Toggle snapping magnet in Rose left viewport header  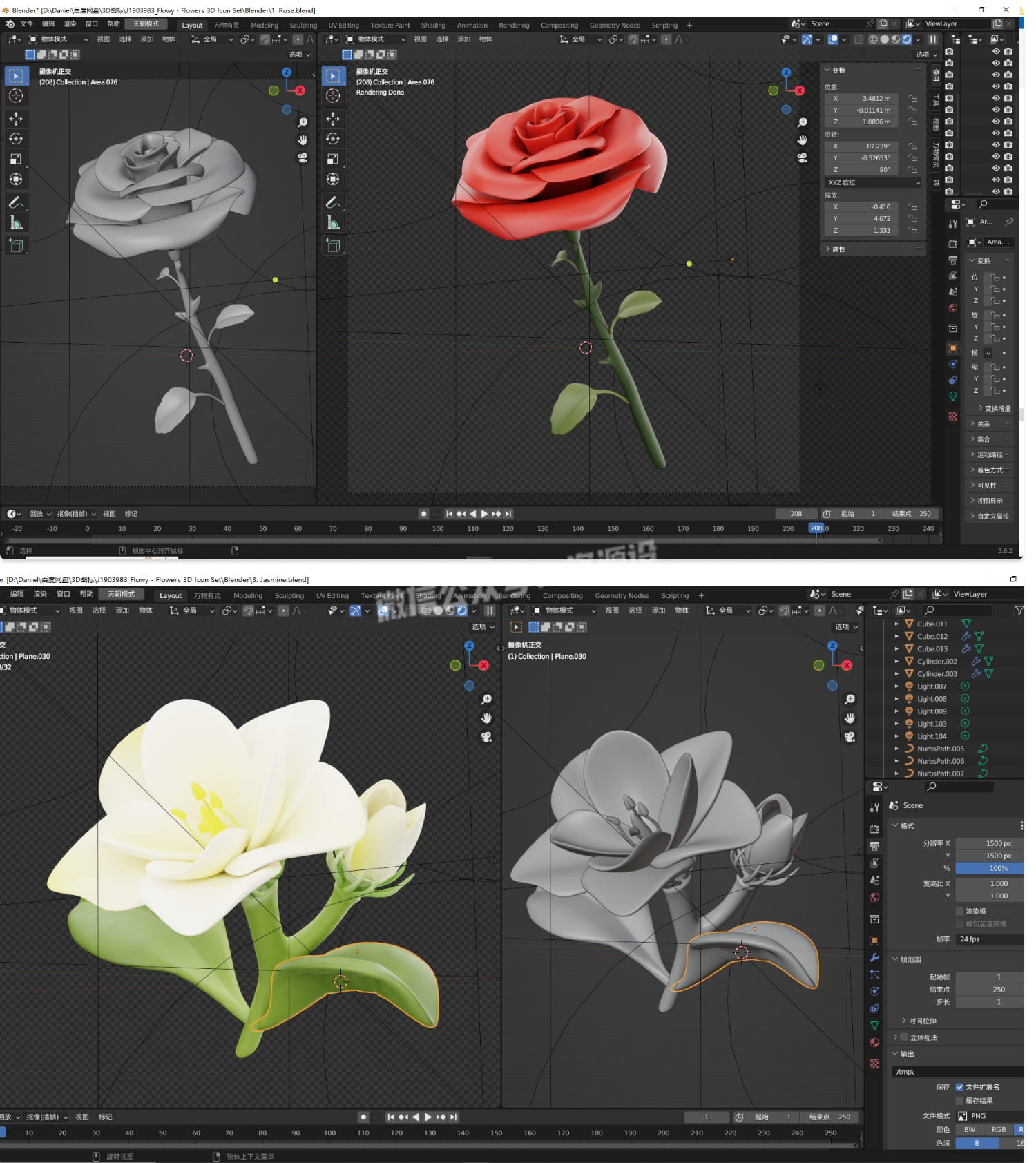265,39
